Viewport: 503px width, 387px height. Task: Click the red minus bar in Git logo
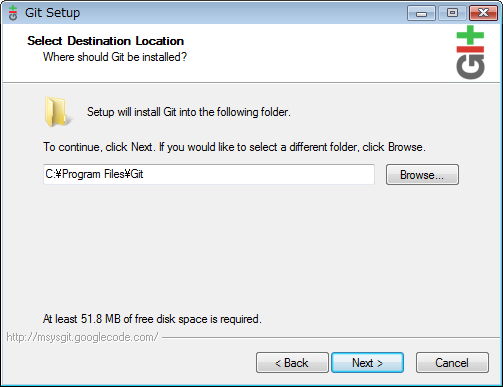tap(470, 49)
